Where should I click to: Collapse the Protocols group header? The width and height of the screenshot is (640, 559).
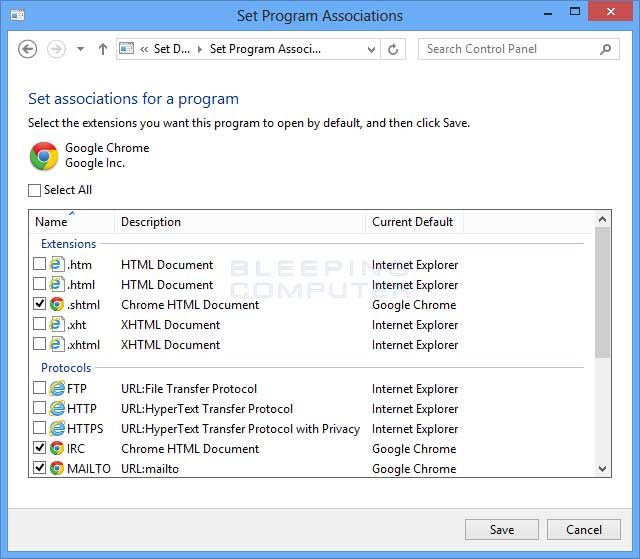pyautogui.click(x=66, y=368)
